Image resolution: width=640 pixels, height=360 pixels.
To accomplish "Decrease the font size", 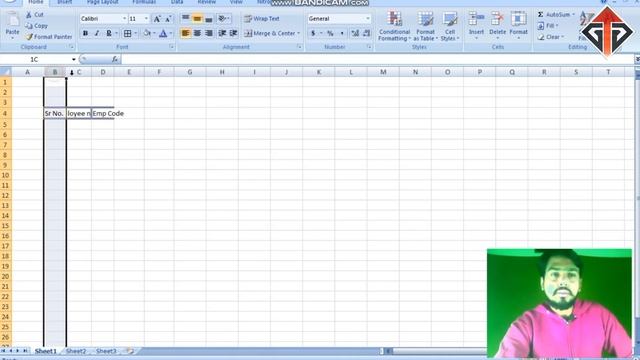I will pos(168,19).
